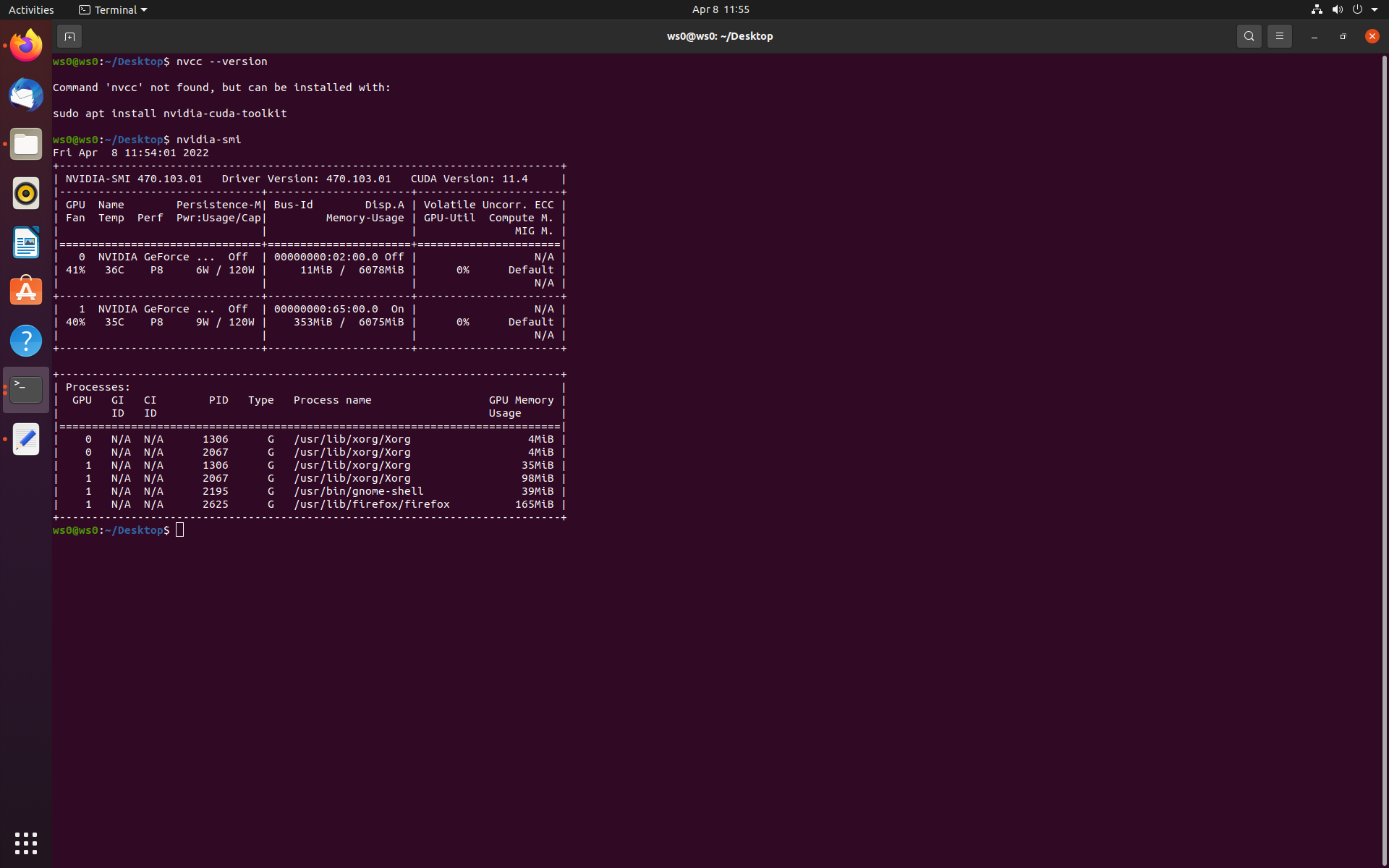
Task: Expand the Terminal app menu
Action: [x=113, y=9]
